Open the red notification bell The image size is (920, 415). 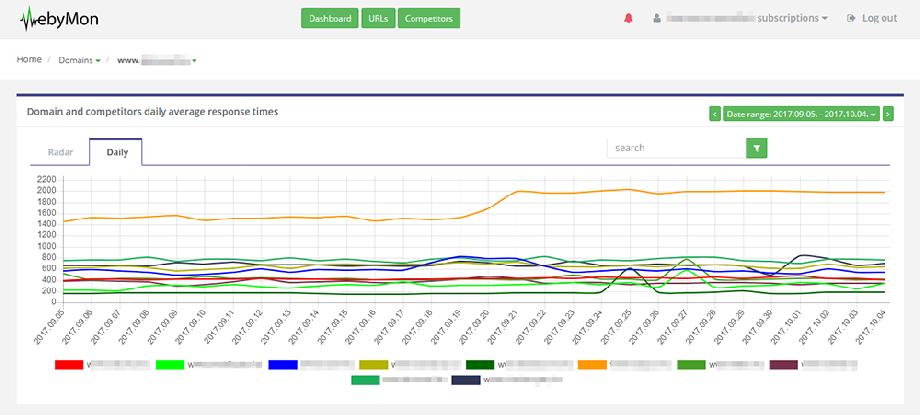click(628, 18)
